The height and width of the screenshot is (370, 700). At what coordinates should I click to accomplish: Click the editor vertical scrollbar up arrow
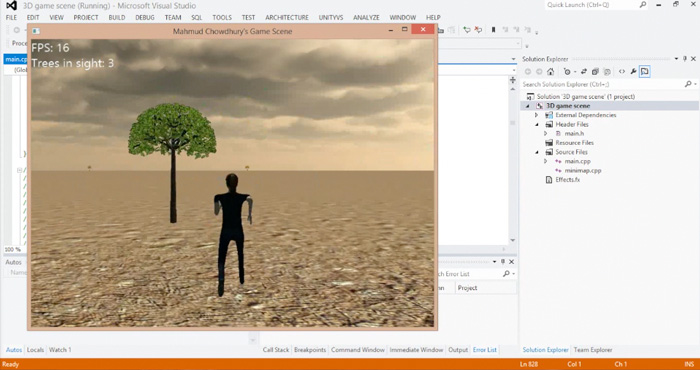click(x=512, y=89)
